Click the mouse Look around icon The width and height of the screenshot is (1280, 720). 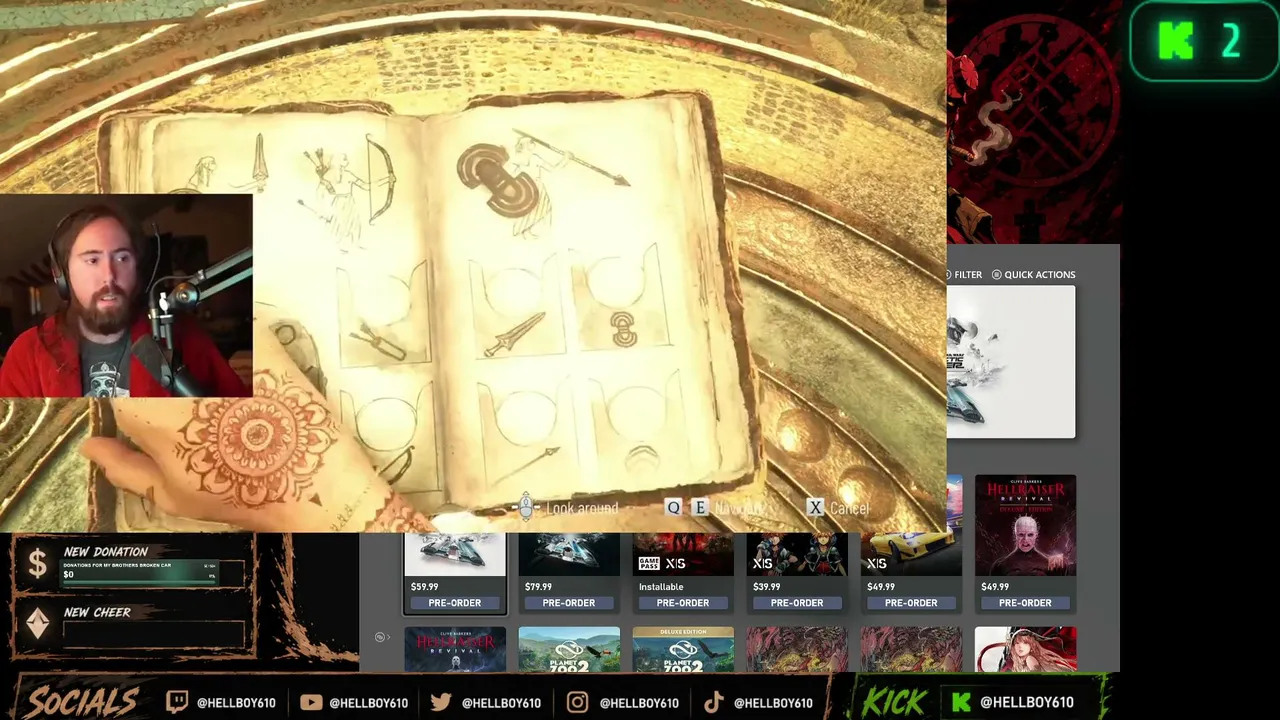(x=526, y=507)
